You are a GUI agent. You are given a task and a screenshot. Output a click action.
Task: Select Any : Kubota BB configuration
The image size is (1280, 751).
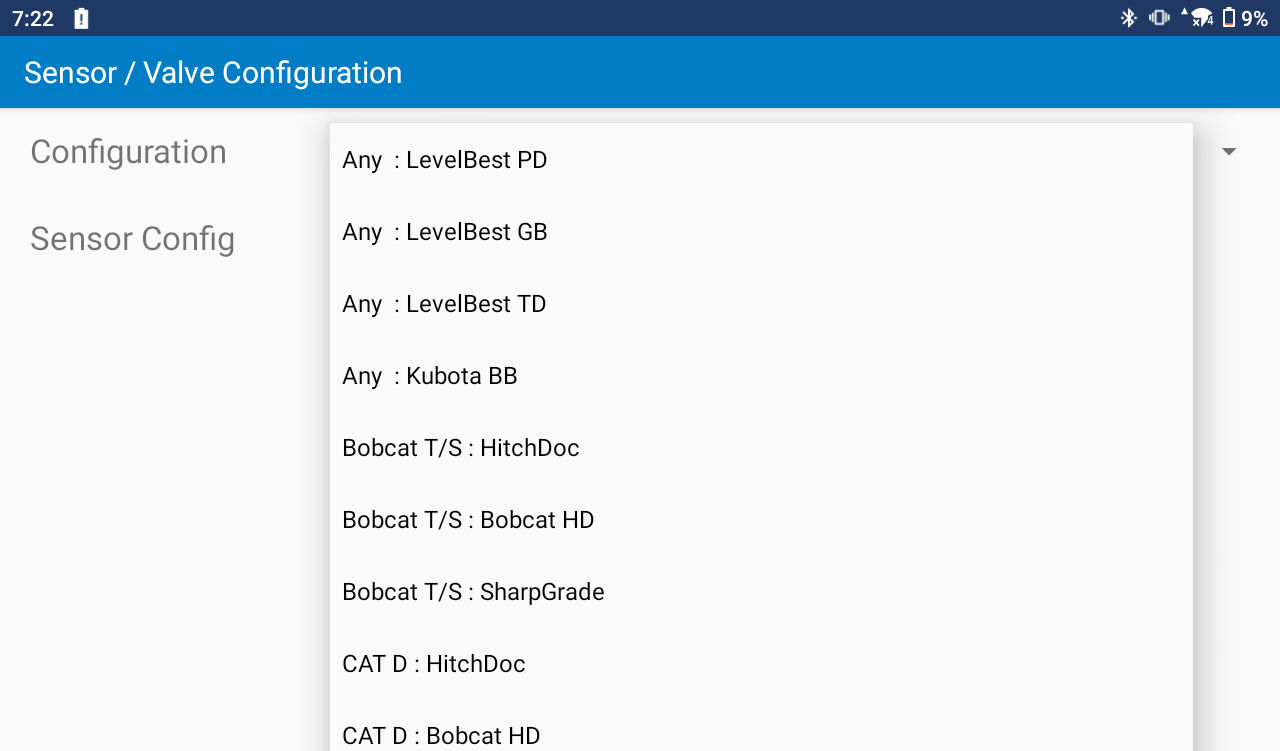761,376
